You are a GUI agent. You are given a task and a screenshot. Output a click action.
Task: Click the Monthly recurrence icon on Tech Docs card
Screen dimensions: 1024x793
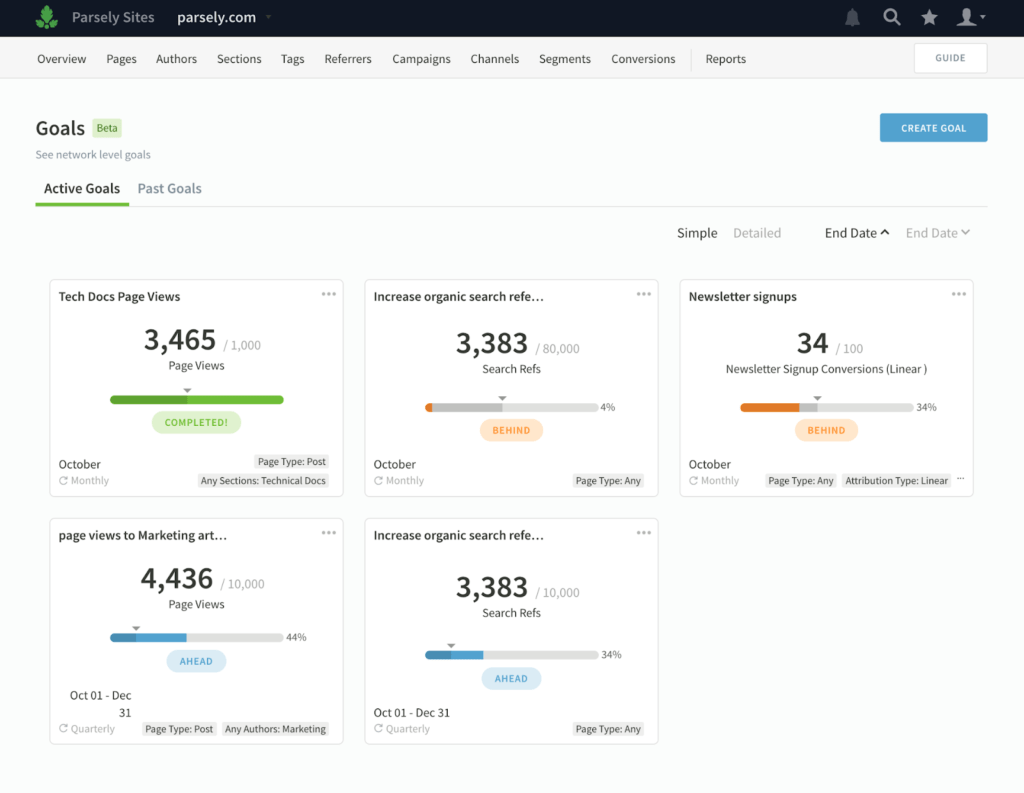coord(63,481)
